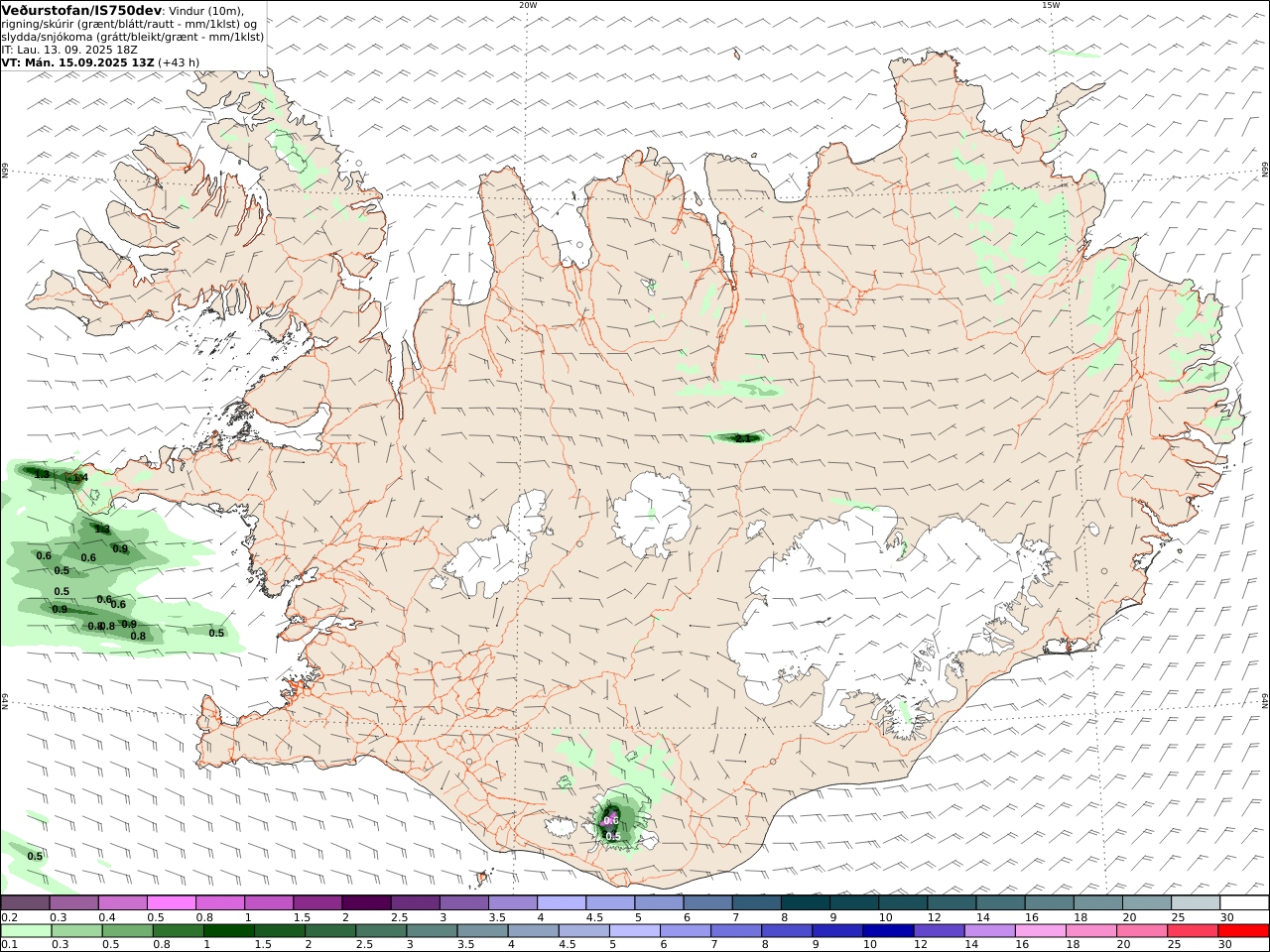Pick the darkest green 1 swatch in bottom legend row
The image size is (1270, 952).
[228, 931]
